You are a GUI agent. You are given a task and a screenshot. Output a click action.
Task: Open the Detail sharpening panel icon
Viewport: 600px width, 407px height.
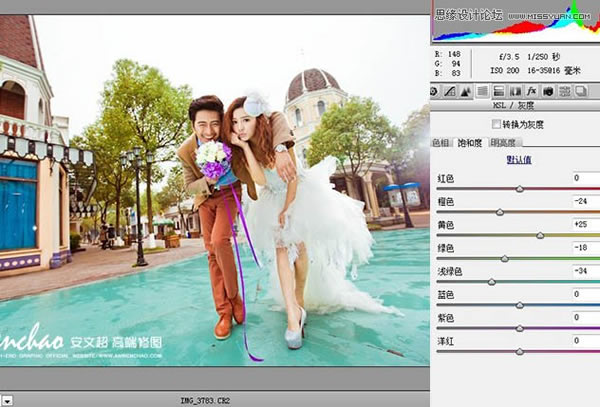466,91
